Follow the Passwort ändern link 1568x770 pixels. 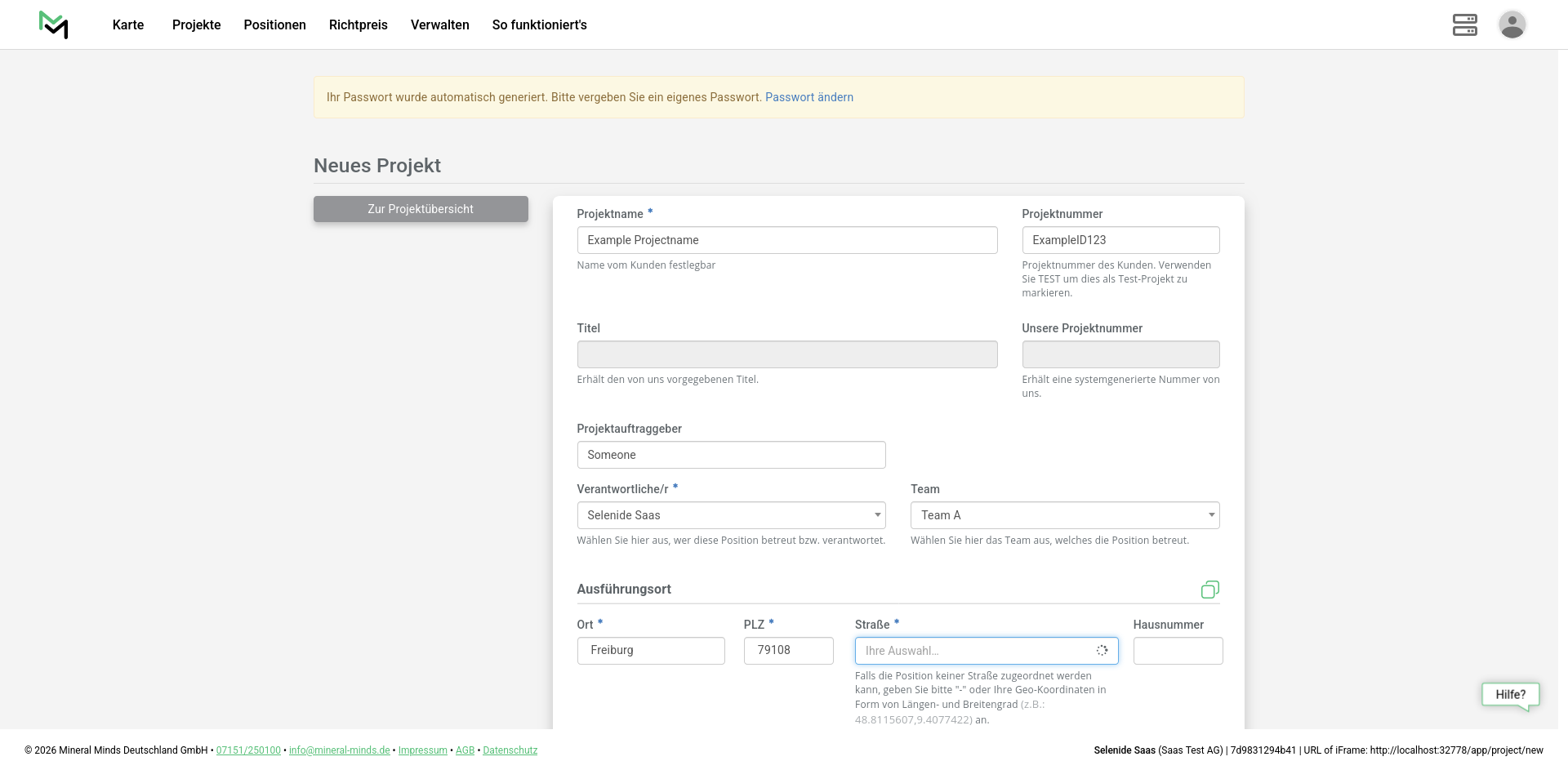(808, 97)
